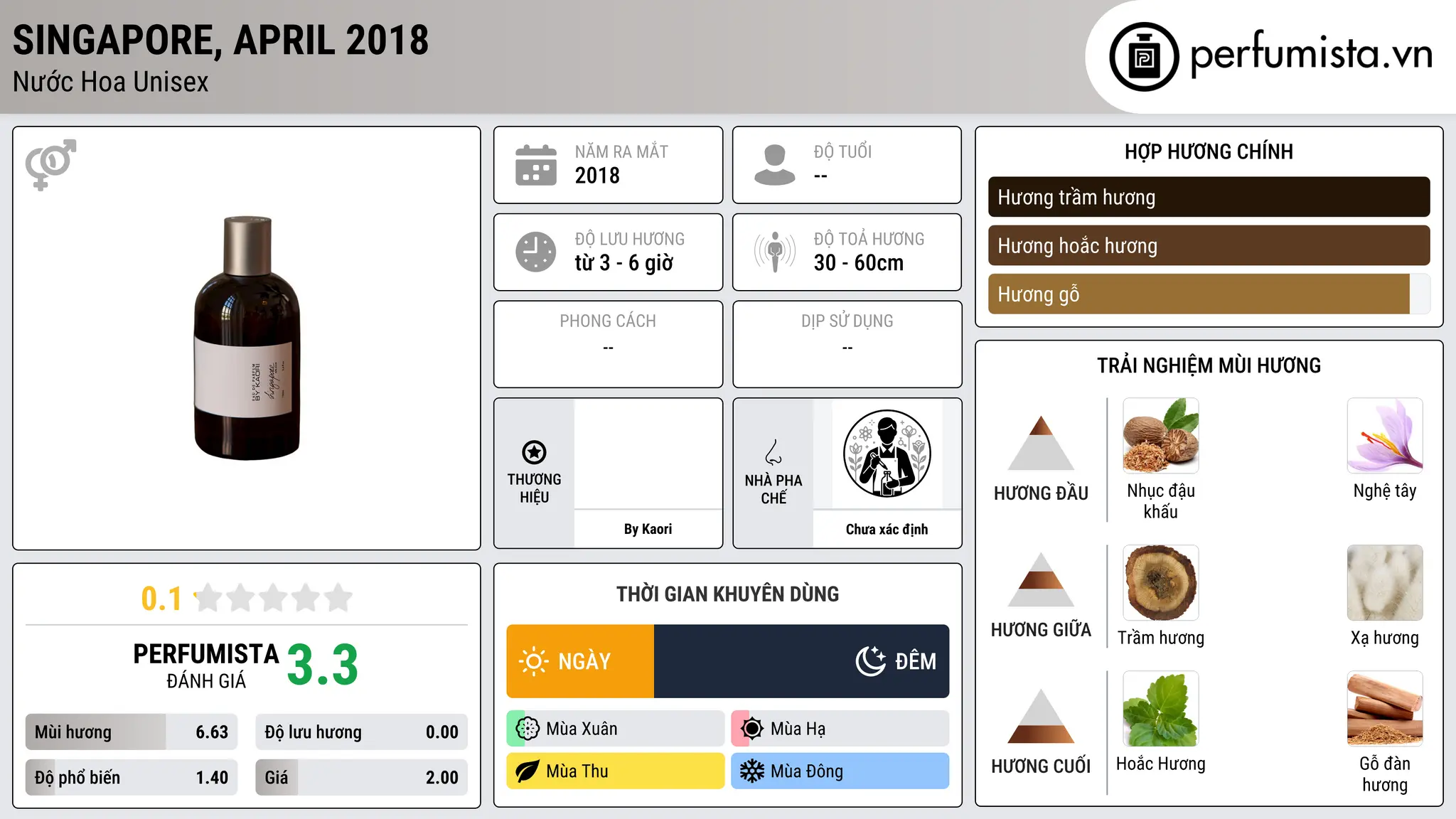Image resolution: width=1456 pixels, height=819 pixels.
Task: Select the orange Ngày daytime segment
Action: (x=580, y=661)
